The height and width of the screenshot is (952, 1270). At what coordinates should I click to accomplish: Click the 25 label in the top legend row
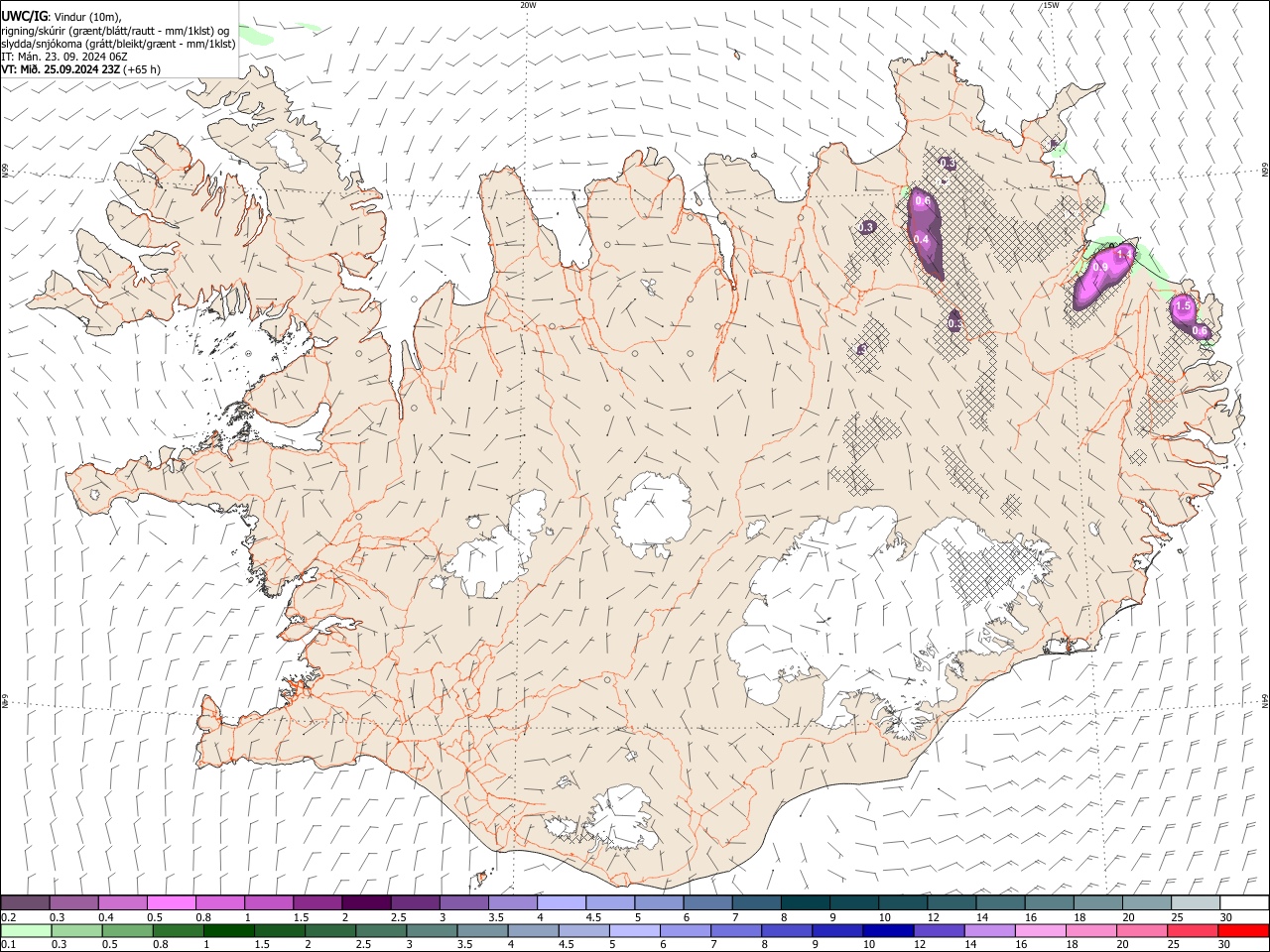(x=1176, y=917)
